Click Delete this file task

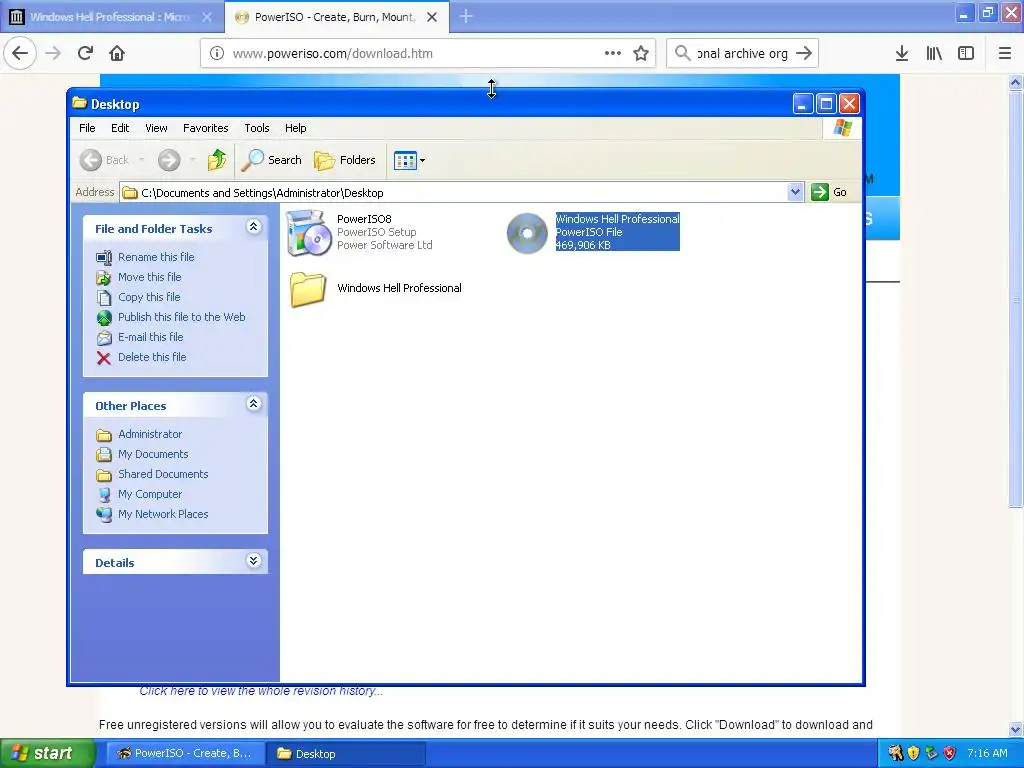pos(152,357)
